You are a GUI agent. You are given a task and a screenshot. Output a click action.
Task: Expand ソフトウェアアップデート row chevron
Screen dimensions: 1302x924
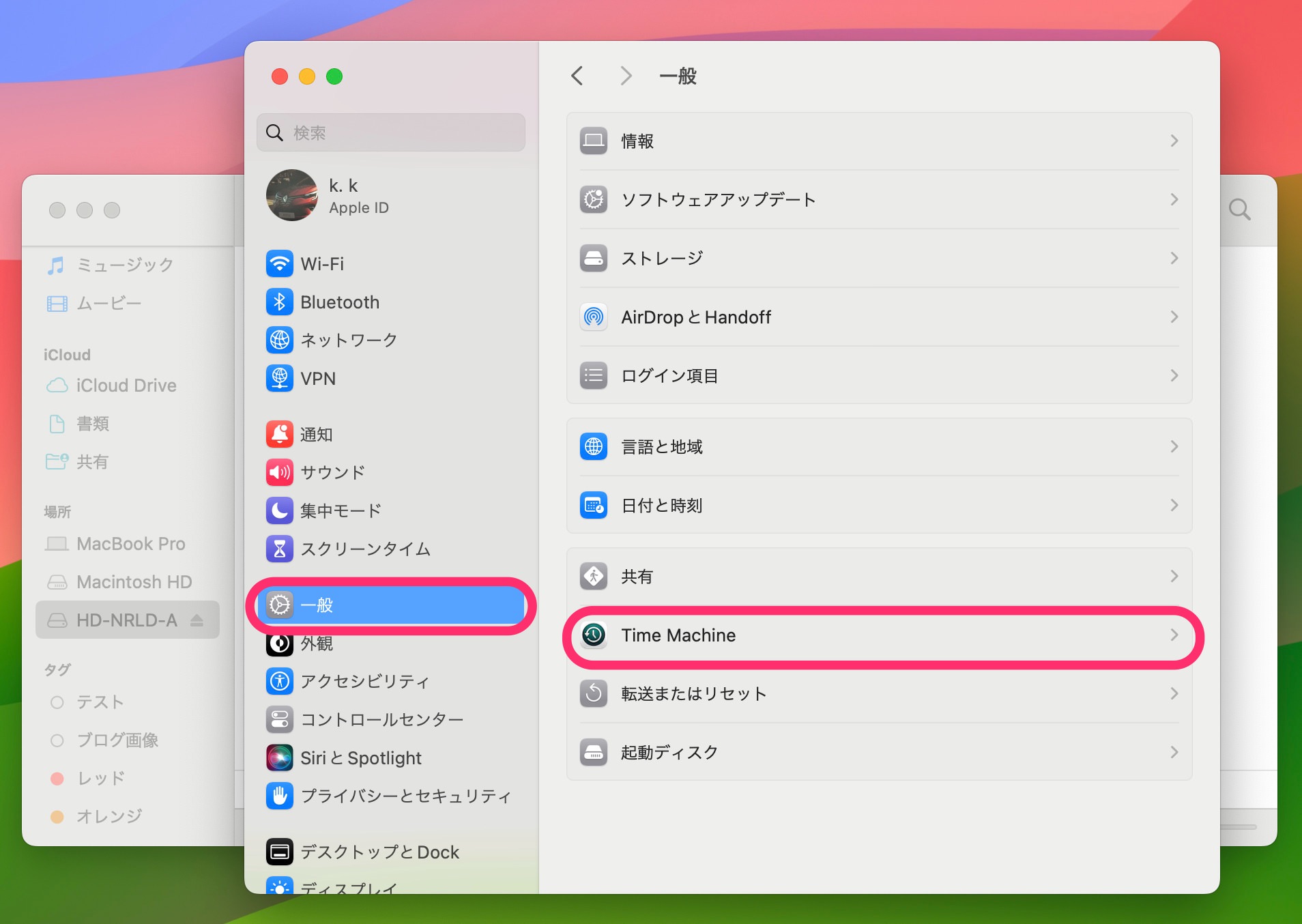(1174, 199)
